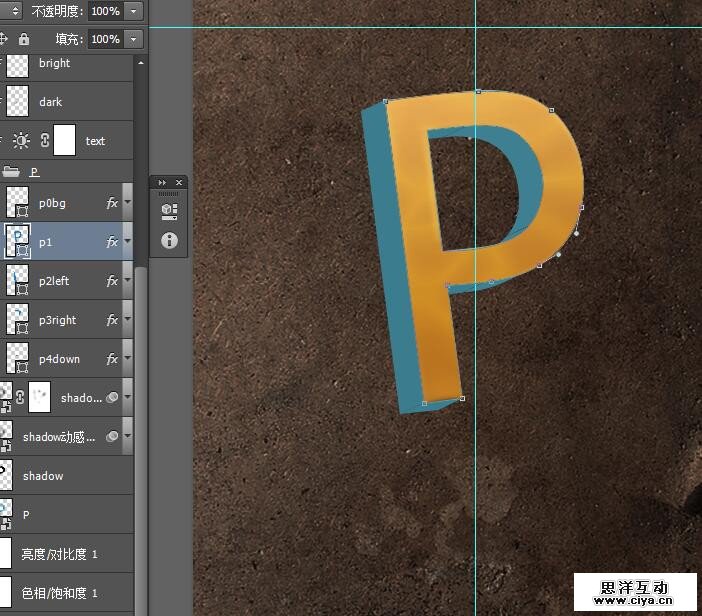
Task: Click the opacity value field showing 100%
Action: coord(105,11)
